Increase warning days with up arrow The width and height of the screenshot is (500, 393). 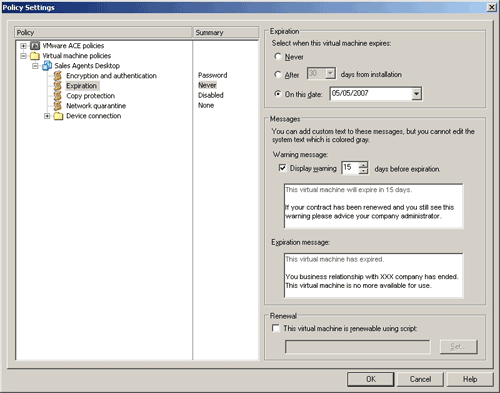tap(363, 165)
